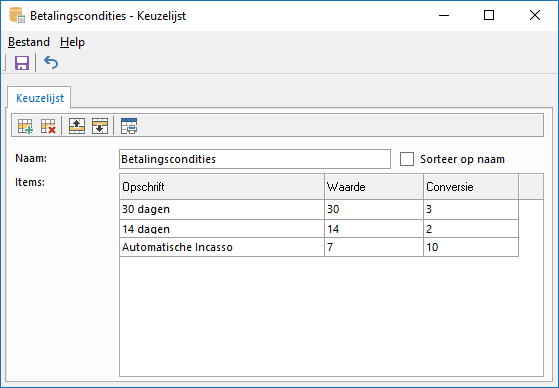The width and height of the screenshot is (559, 388).
Task: Click the Waarde cell showing 14
Action: tap(374, 229)
